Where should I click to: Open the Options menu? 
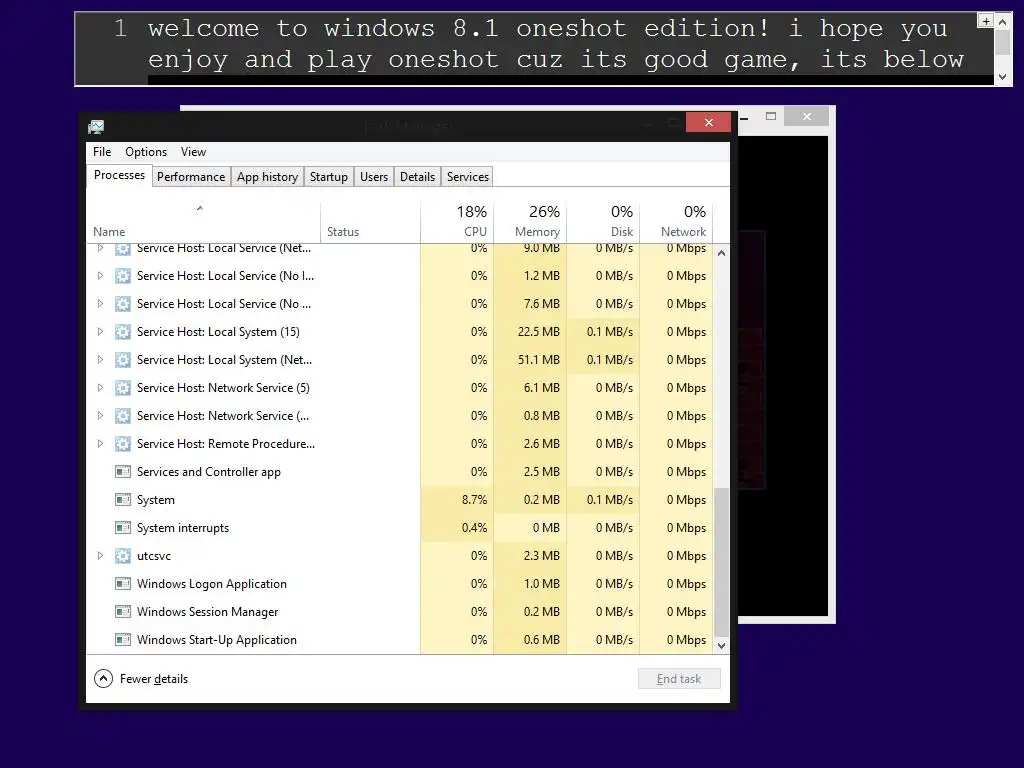[x=146, y=152]
